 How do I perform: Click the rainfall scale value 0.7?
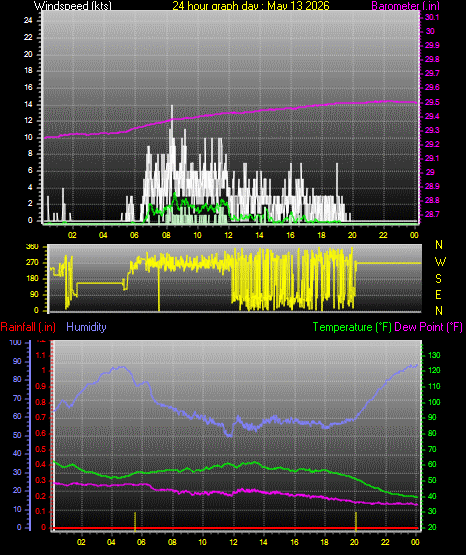click(41, 417)
